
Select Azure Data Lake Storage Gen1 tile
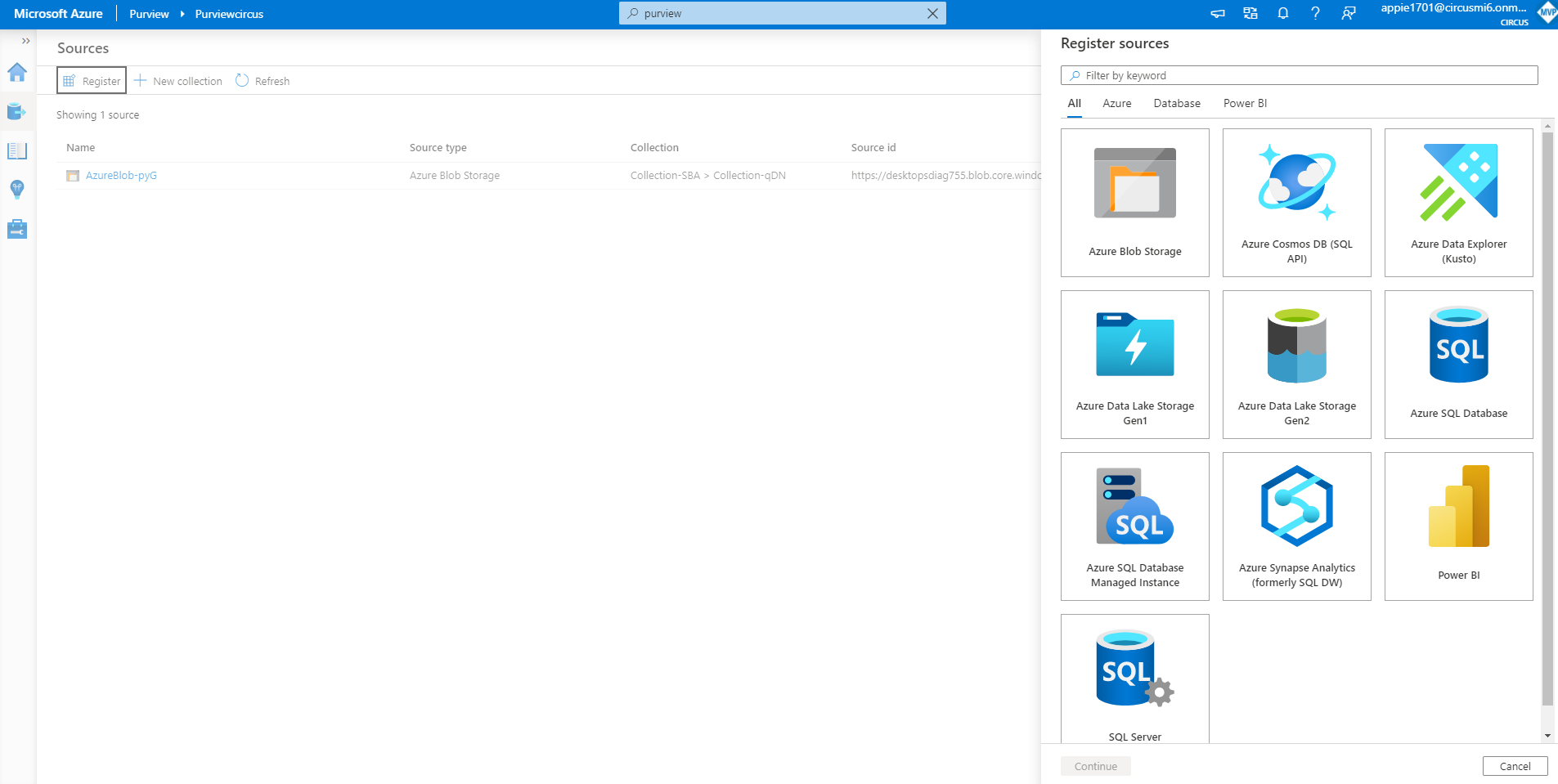(x=1134, y=365)
